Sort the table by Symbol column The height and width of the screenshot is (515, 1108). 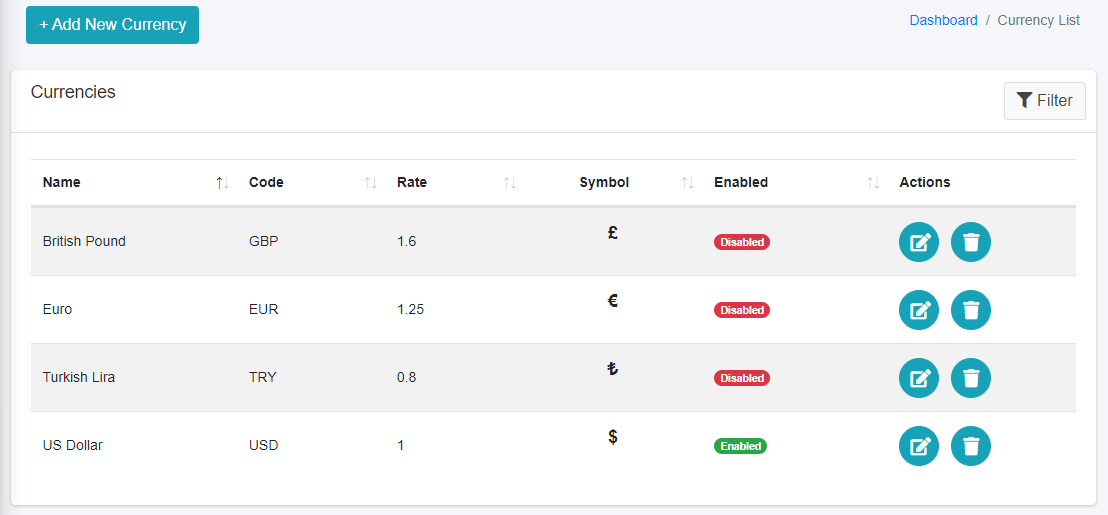coord(604,182)
